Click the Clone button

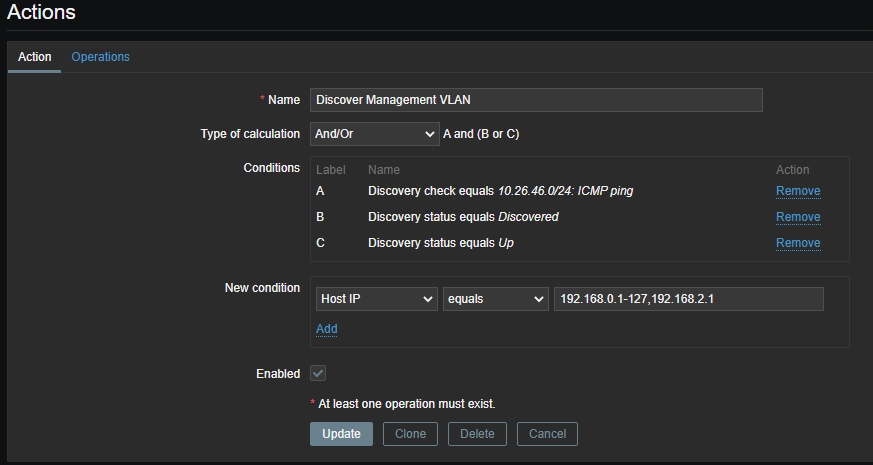(x=410, y=434)
